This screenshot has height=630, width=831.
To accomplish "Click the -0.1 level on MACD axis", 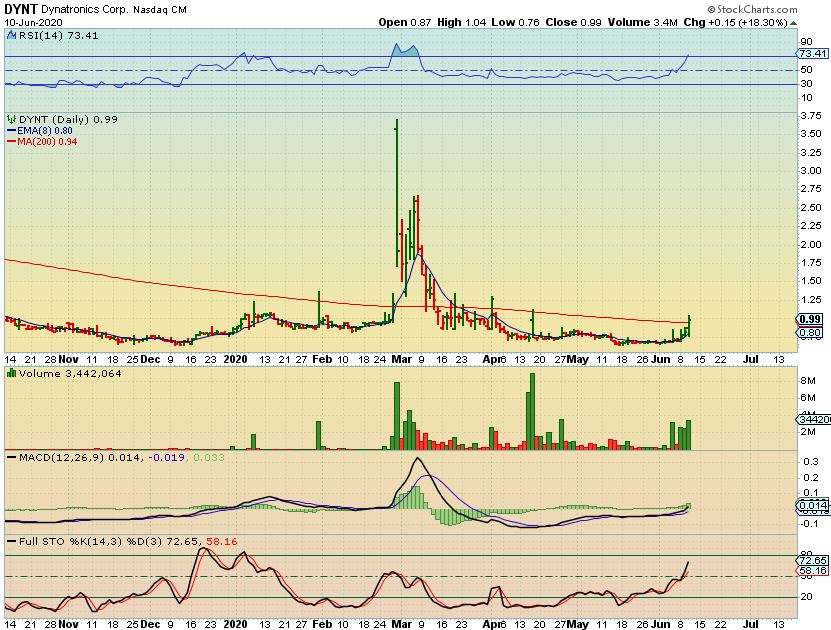I will (809, 523).
